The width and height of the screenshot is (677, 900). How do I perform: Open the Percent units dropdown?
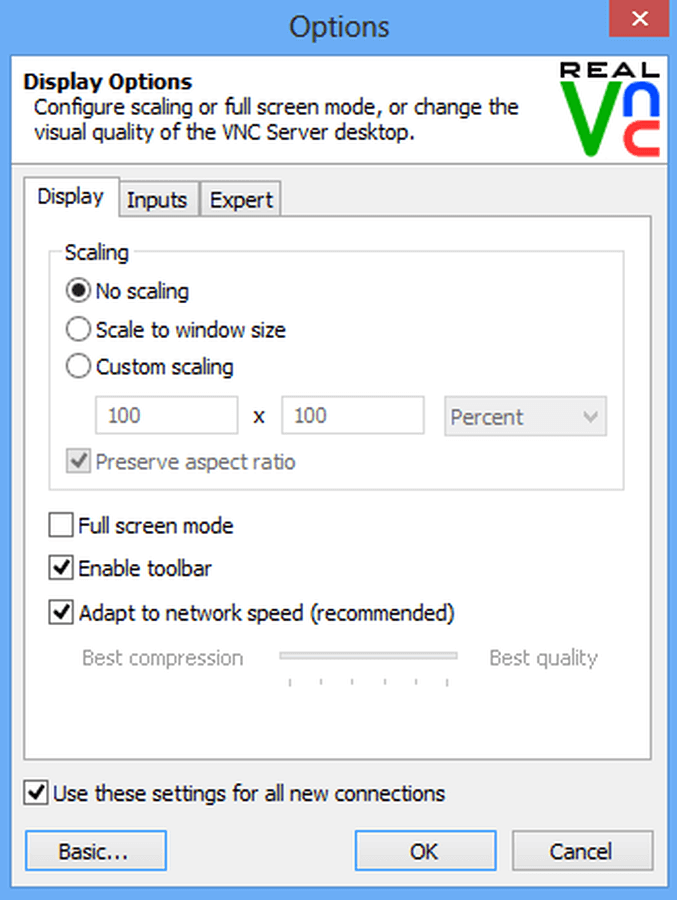pyautogui.click(x=525, y=416)
